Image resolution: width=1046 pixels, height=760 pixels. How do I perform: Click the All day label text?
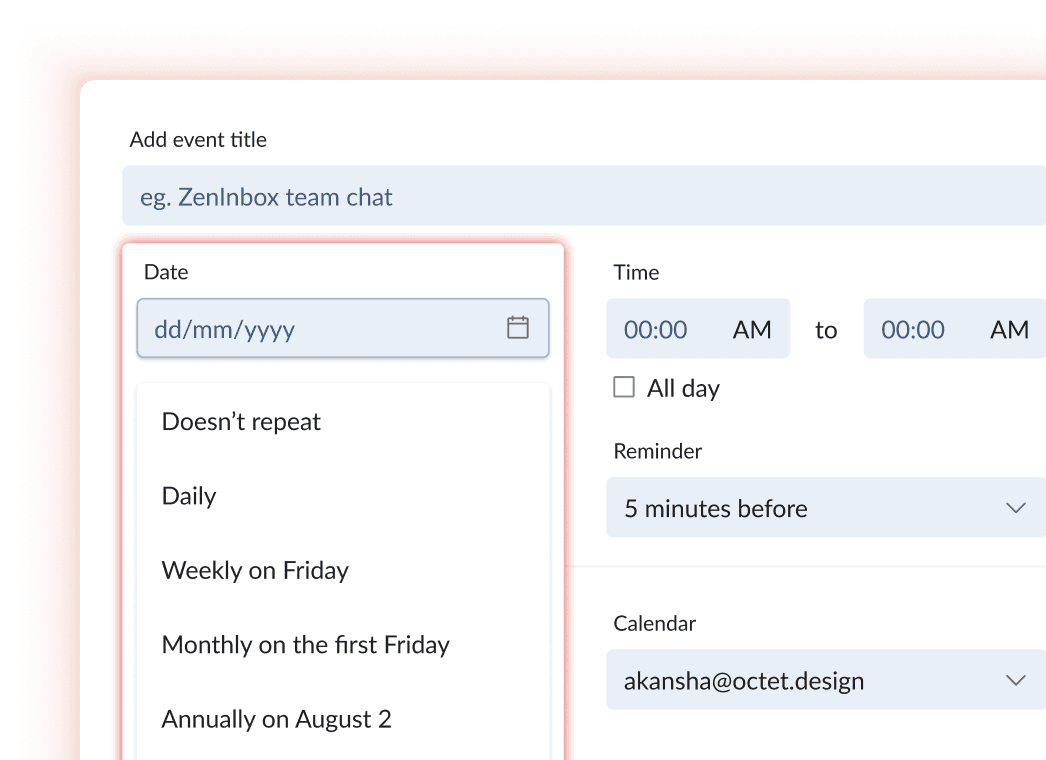pos(683,388)
